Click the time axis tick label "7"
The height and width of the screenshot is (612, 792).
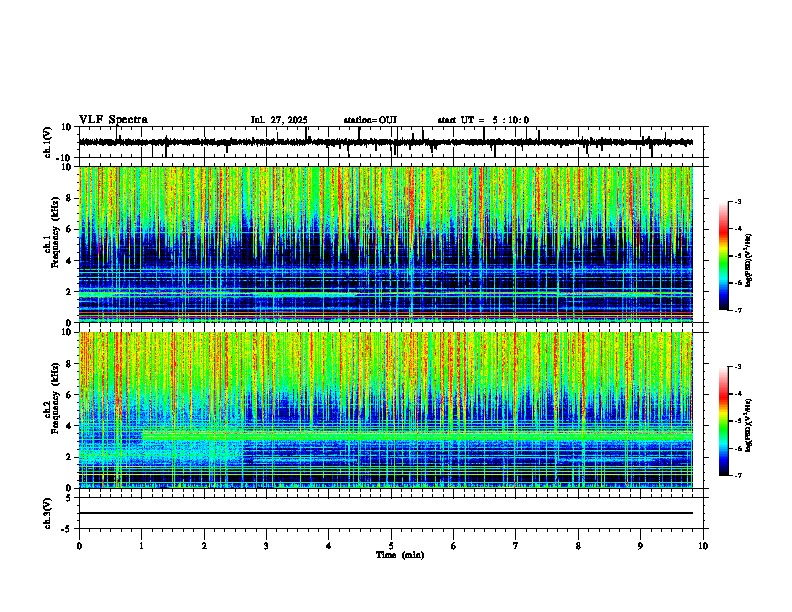point(516,546)
